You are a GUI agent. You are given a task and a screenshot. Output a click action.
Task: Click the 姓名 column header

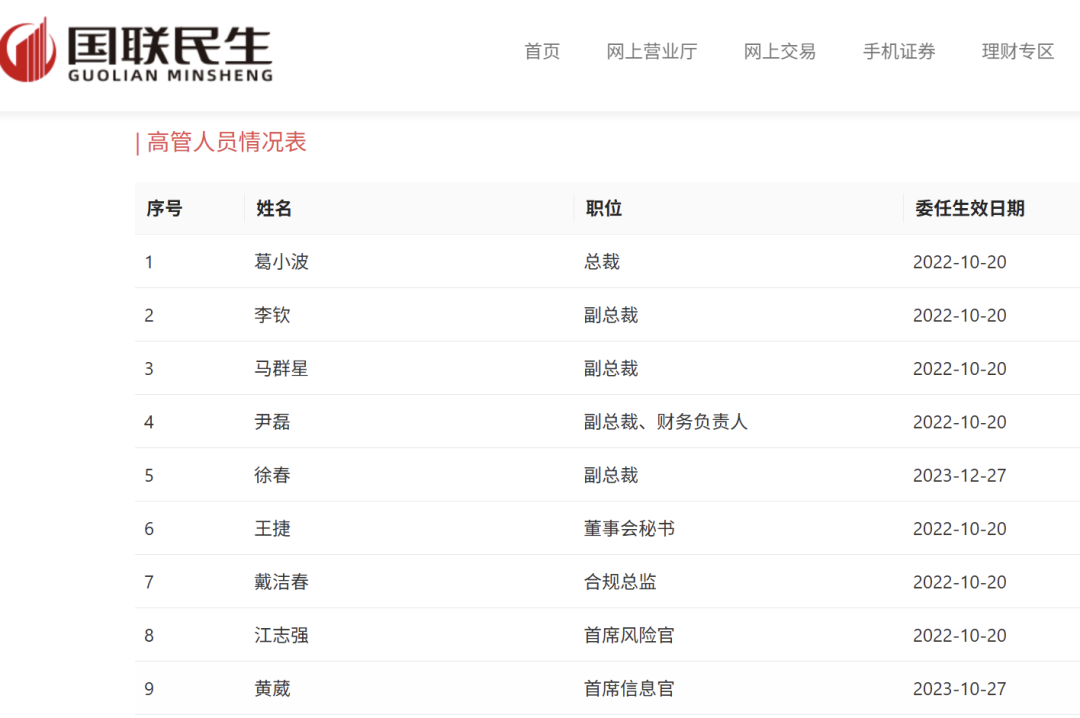pos(273,208)
